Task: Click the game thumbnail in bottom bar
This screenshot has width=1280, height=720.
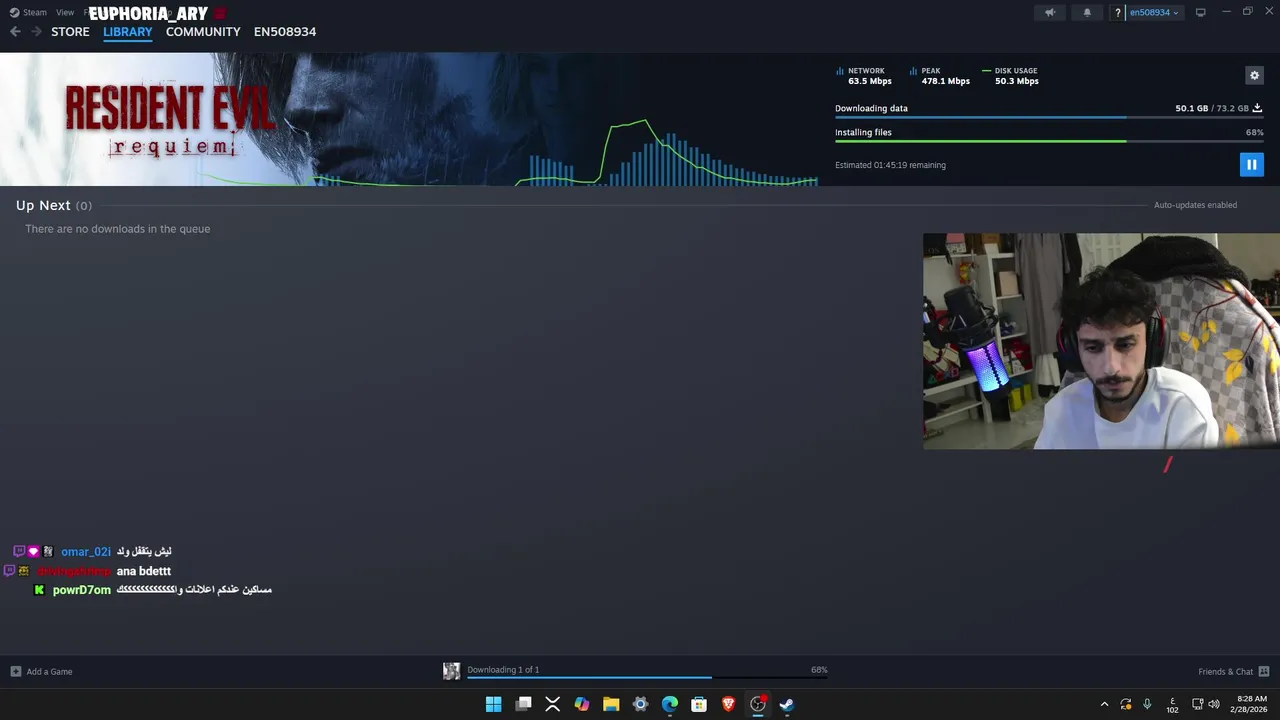Action: (x=451, y=671)
